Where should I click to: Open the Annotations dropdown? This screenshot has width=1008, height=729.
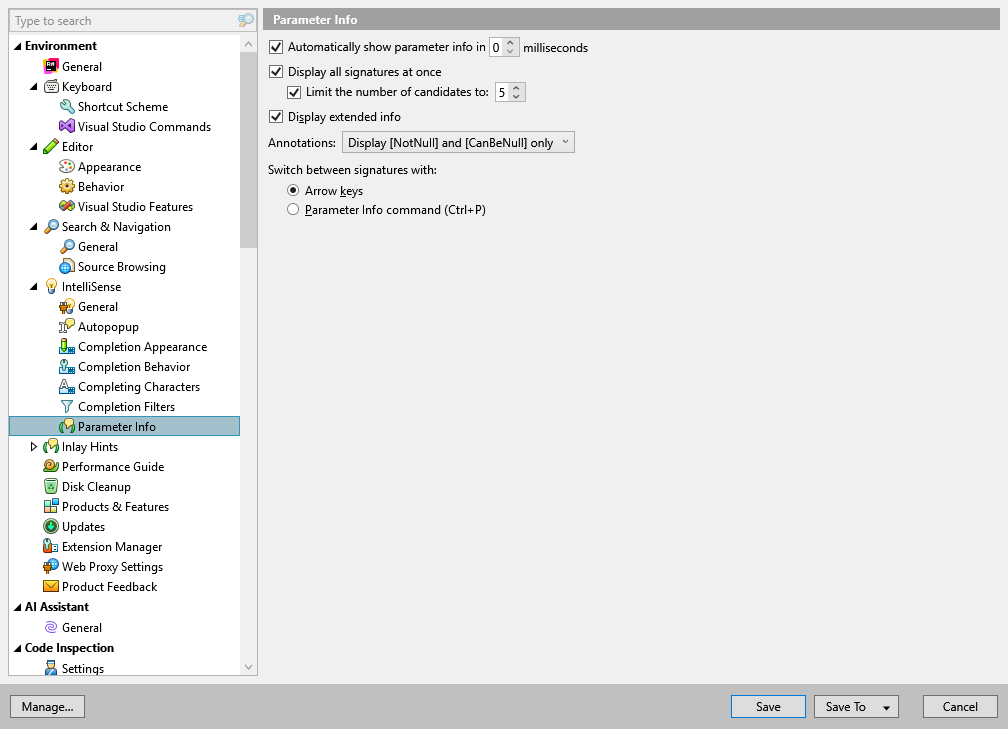coord(458,141)
